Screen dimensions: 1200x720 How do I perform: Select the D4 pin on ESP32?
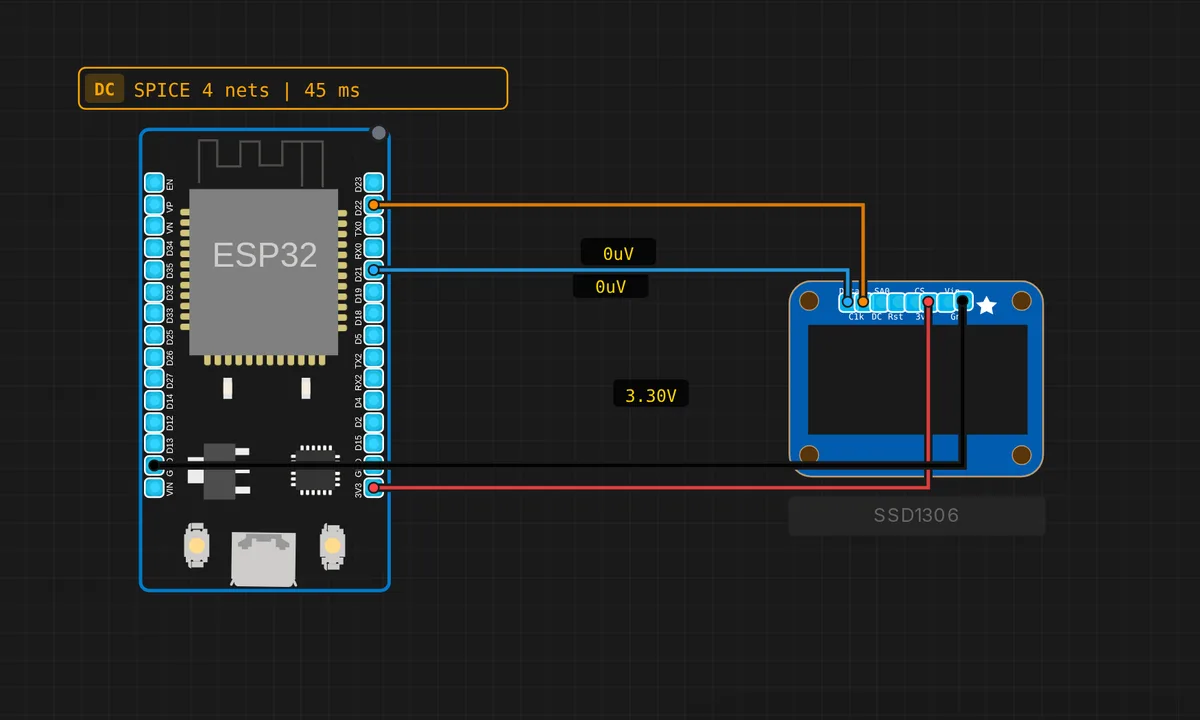pos(373,400)
